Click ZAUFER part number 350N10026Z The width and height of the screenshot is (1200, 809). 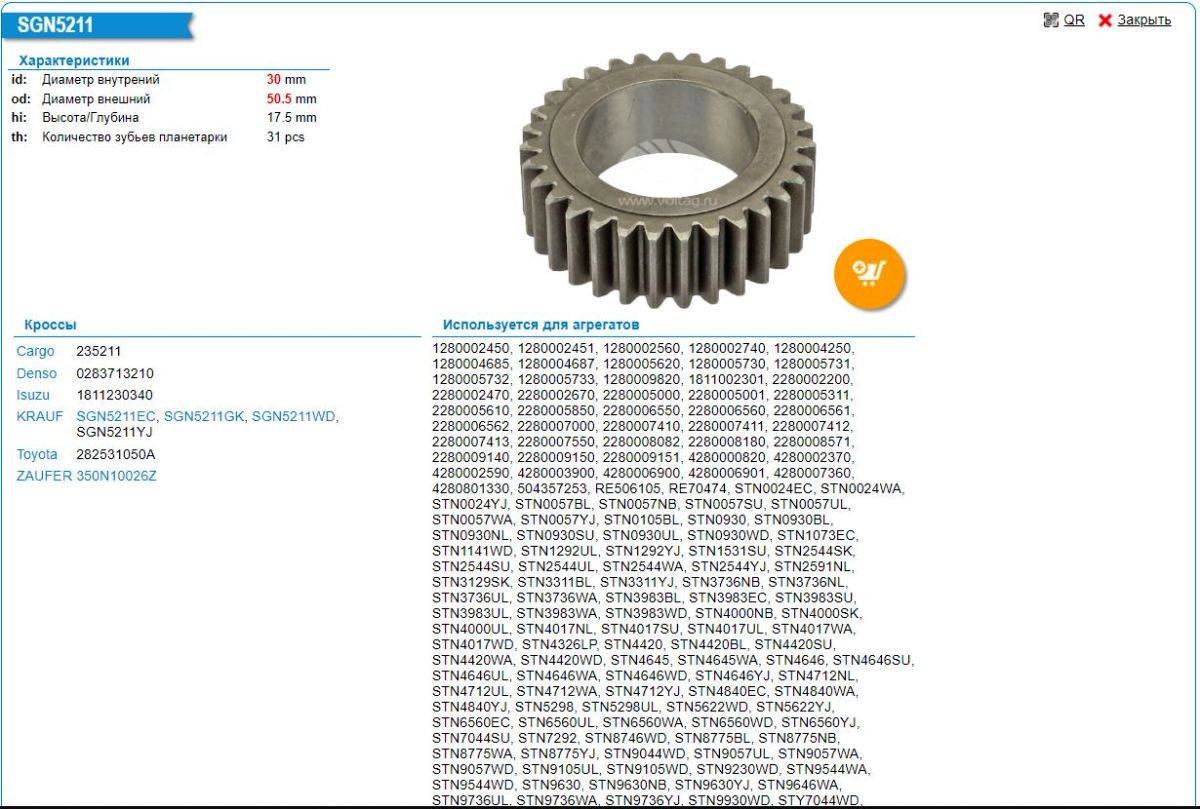click(x=116, y=476)
